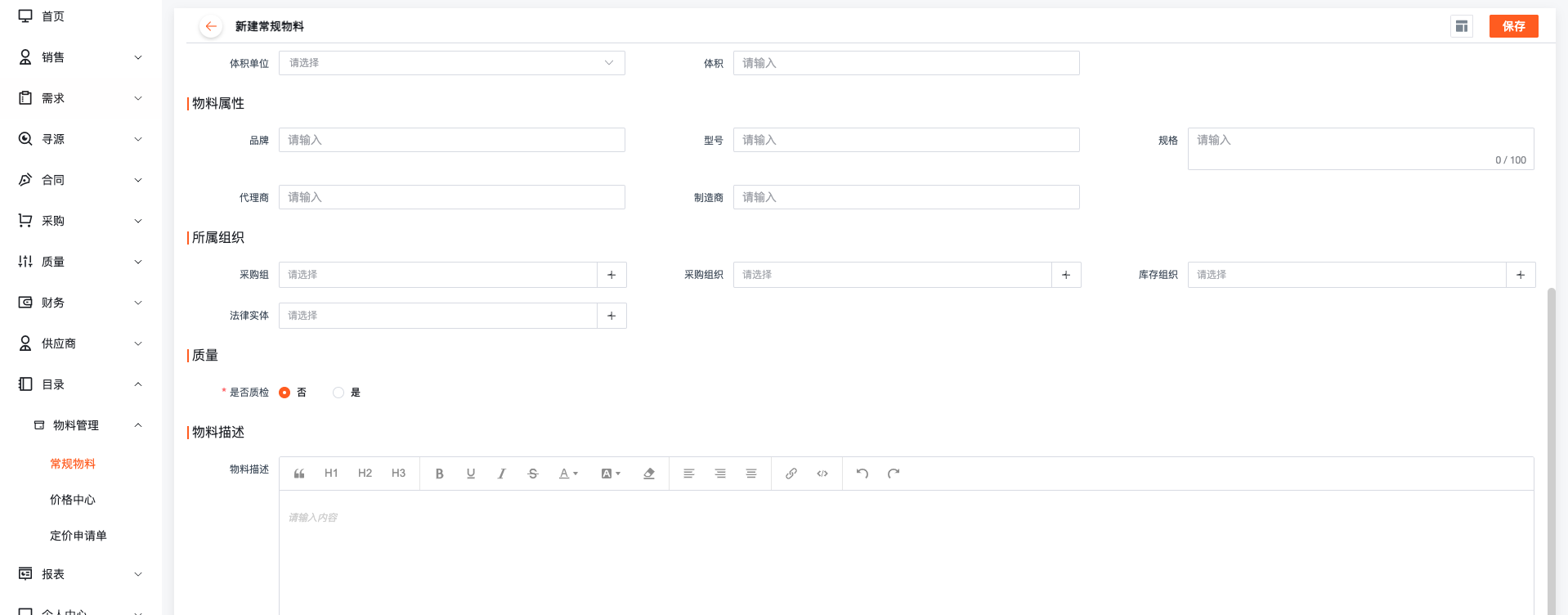Apply H2 heading format
This screenshot has height=615, width=1568.
pos(365,474)
